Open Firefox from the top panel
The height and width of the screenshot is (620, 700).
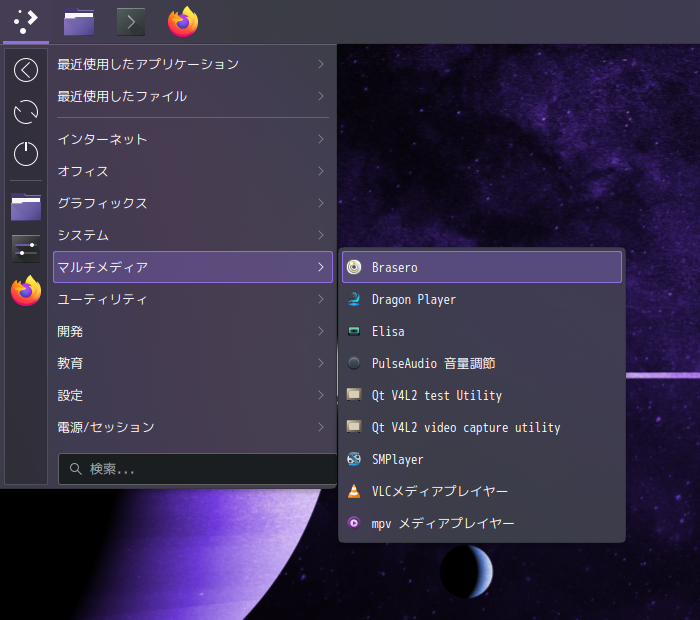pyautogui.click(x=183, y=22)
